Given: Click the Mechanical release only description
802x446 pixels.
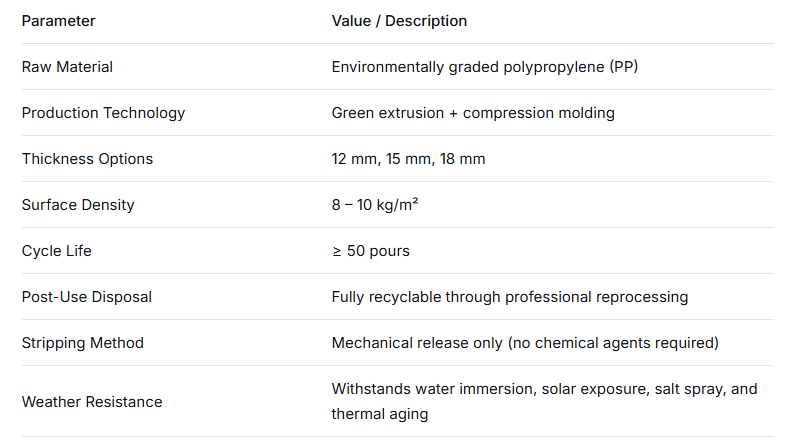Looking at the screenshot, I should click(x=525, y=343).
